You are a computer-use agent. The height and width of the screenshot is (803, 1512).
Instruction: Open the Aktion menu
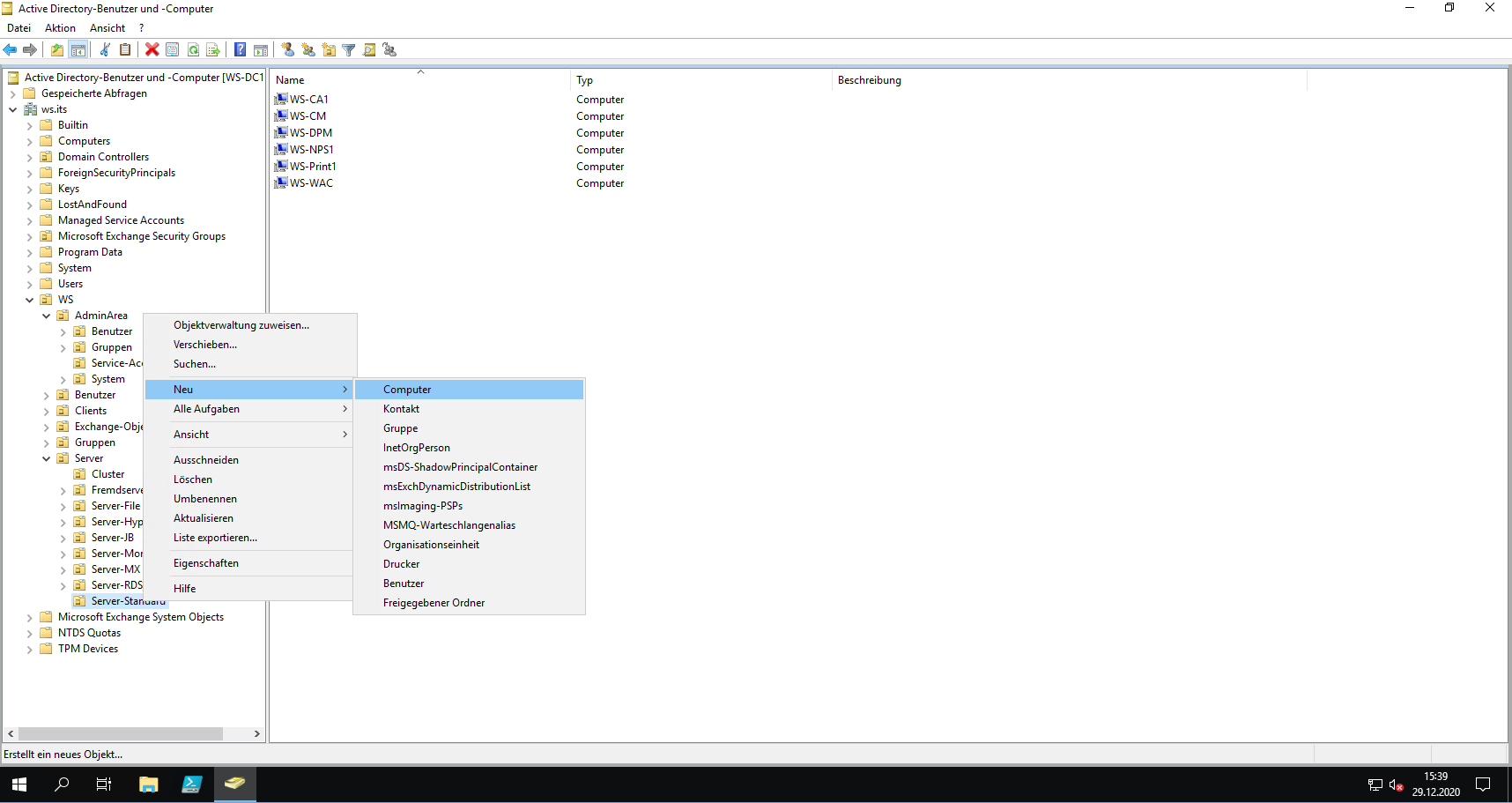(61, 28)
